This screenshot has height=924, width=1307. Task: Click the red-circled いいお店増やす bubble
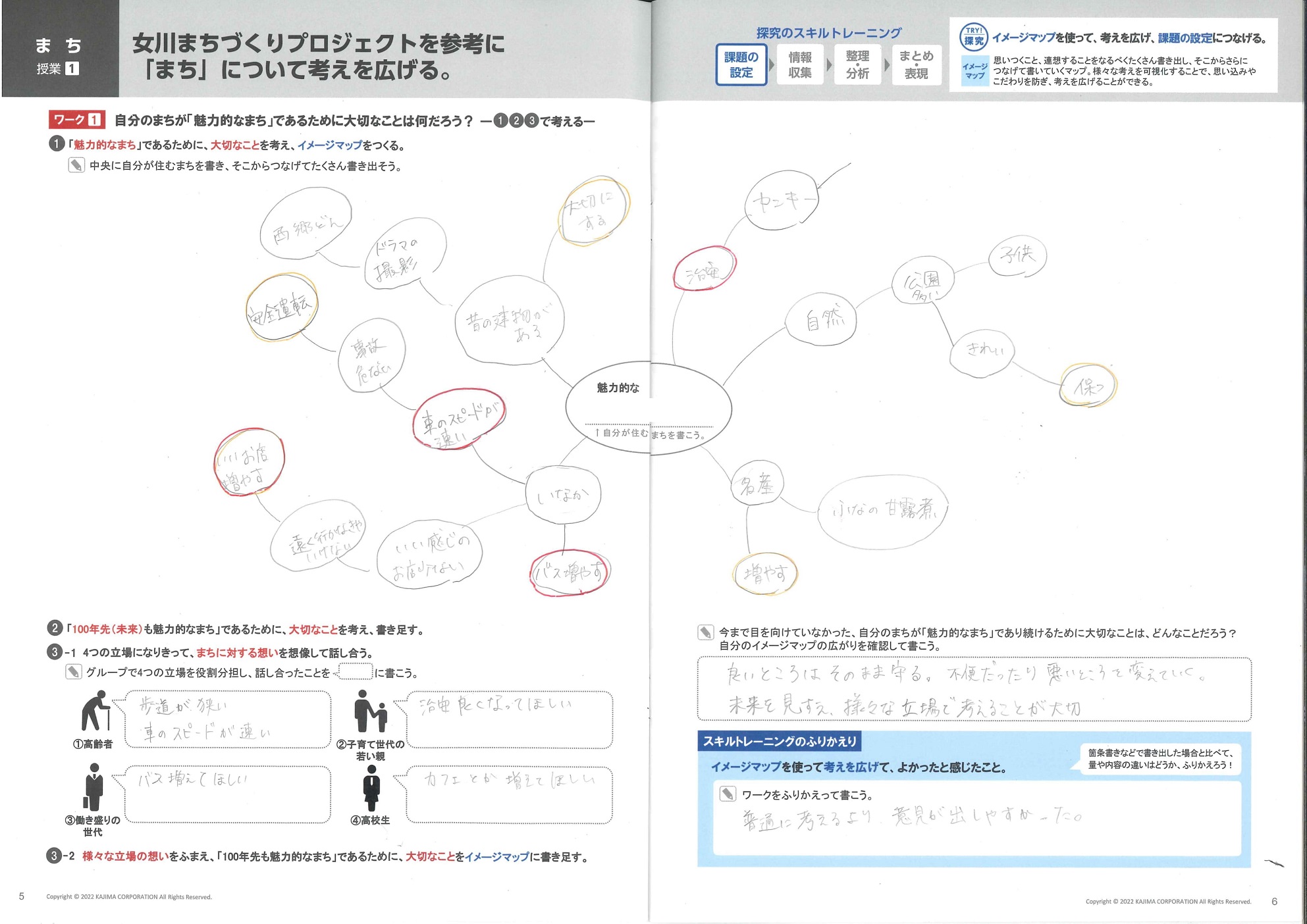249,462
